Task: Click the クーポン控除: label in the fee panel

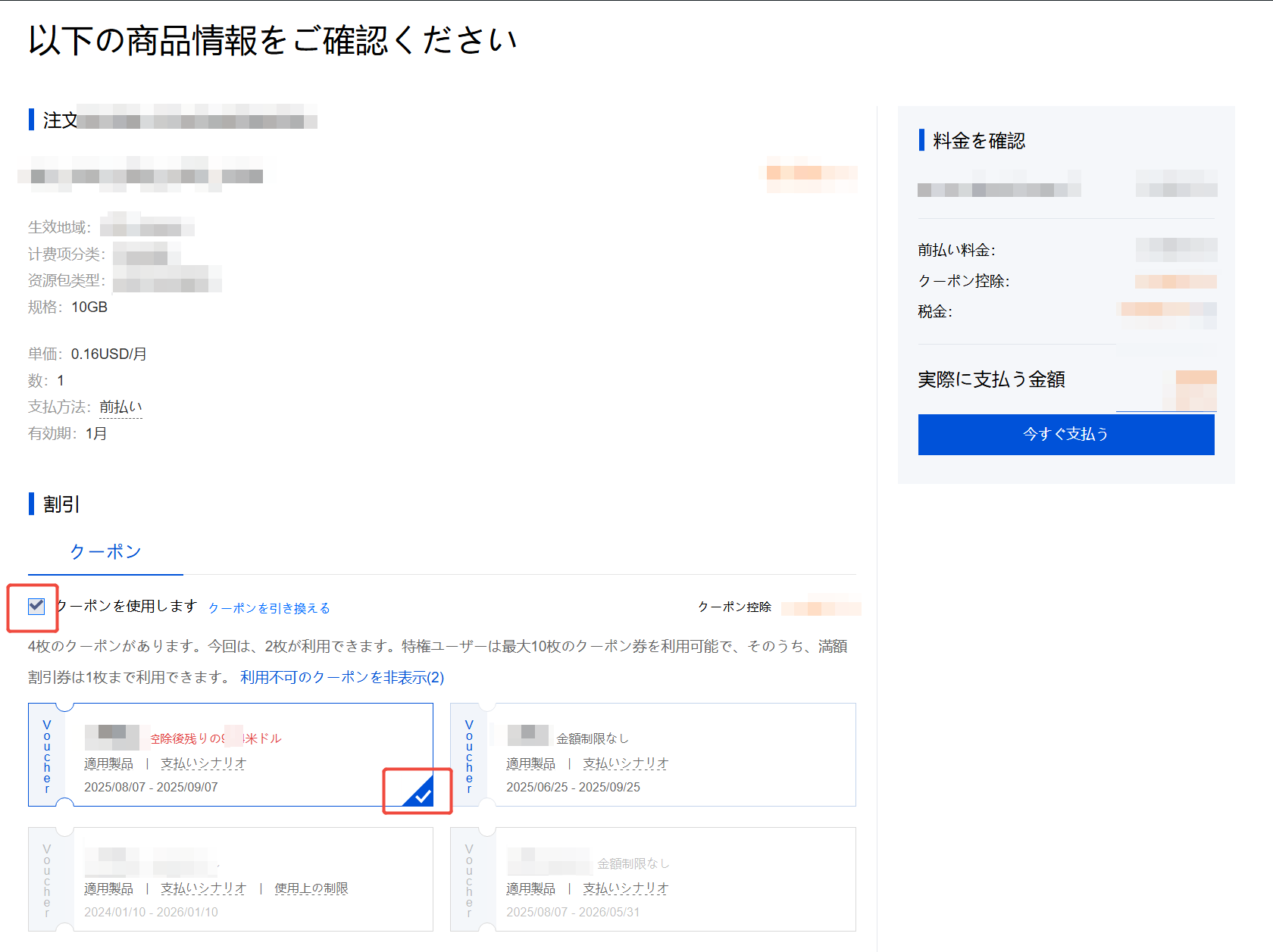Action: pyautogui.click(x=964, y=281)
